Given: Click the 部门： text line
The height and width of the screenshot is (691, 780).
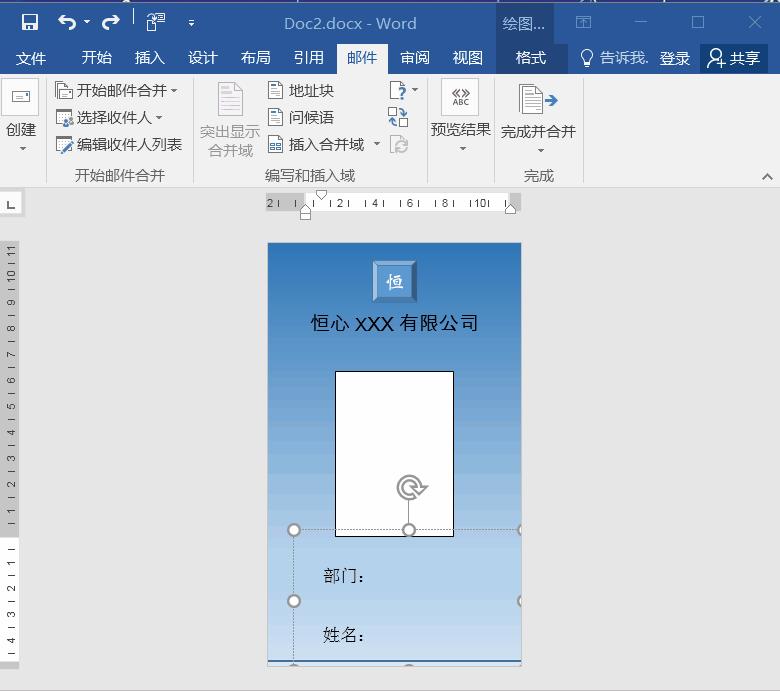Looking at the screenshot, I should (x=344, y=576).
